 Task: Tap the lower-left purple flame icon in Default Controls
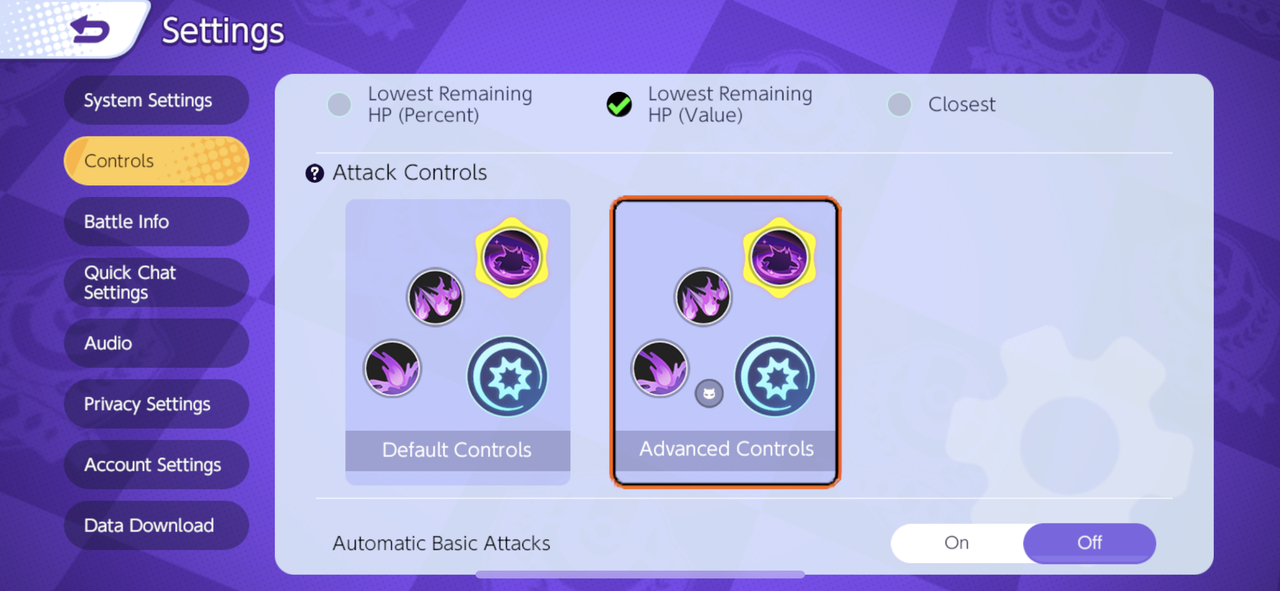392,369
